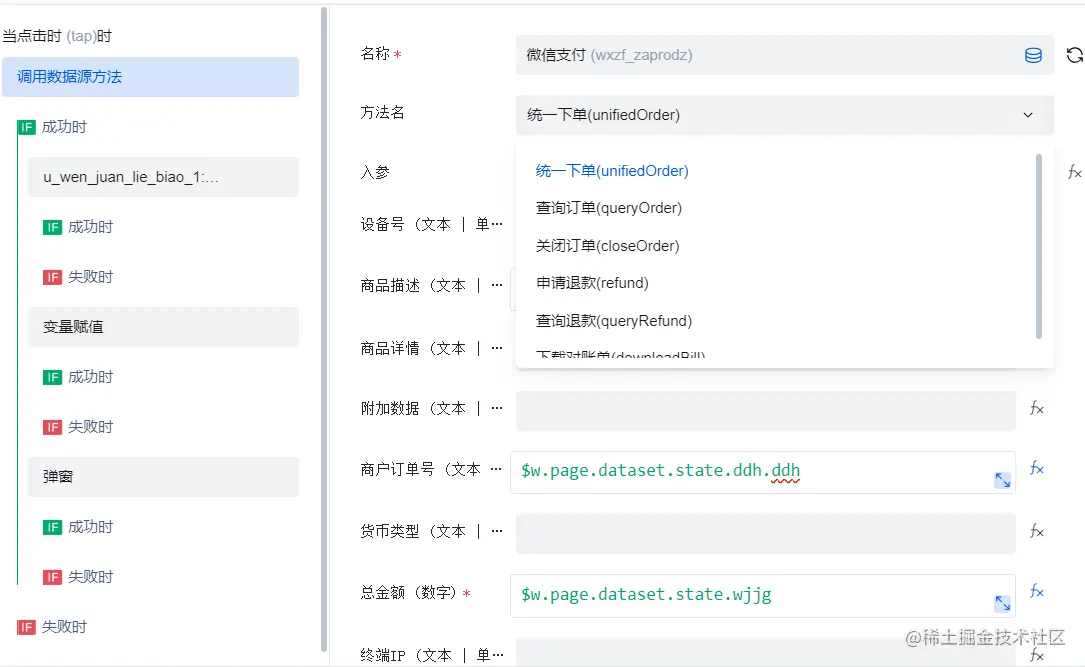The height and width of the screenshot is (667, 1085).
Task: Click fx icon beside 总金额 field
Action: tap(1037, 592)
